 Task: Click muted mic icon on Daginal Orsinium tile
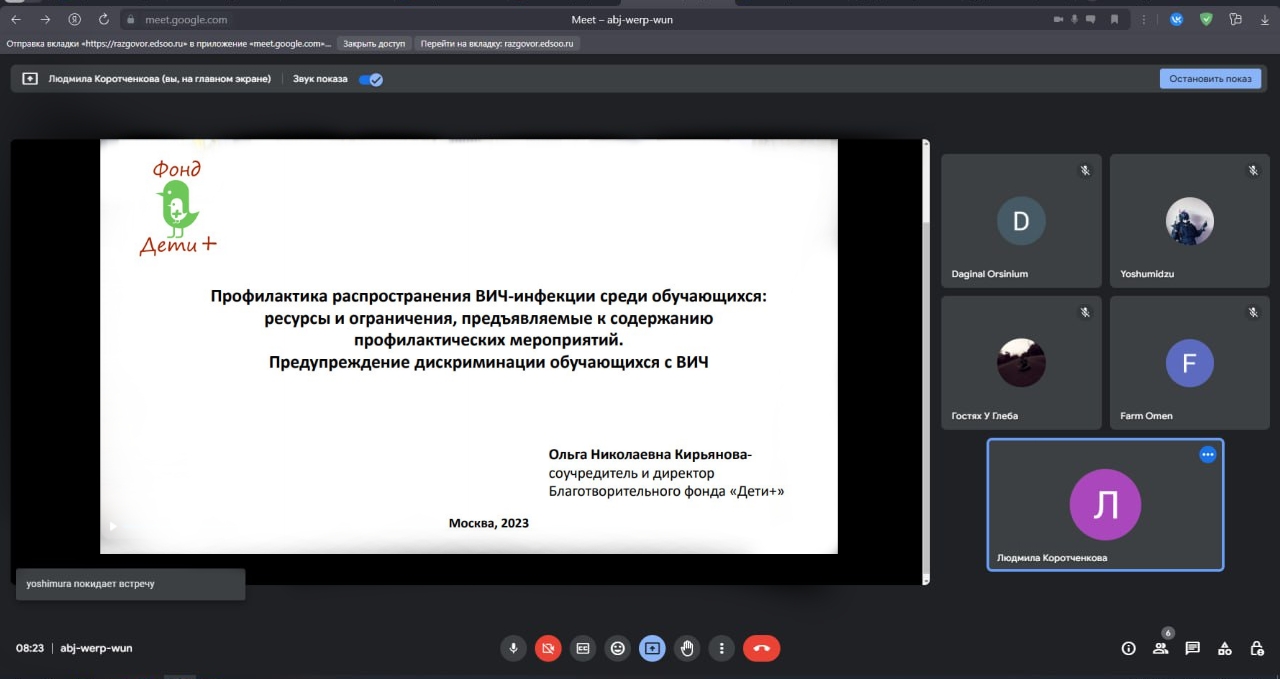pyautogui.click(x=1085, y=171)
